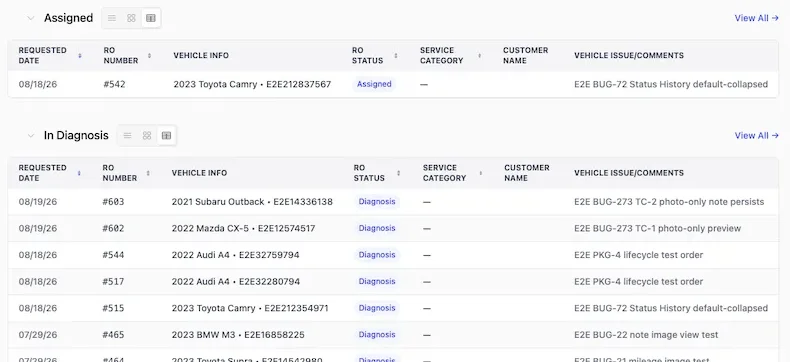Switch Assigned section to grid view icon

(x=131, y=18)
